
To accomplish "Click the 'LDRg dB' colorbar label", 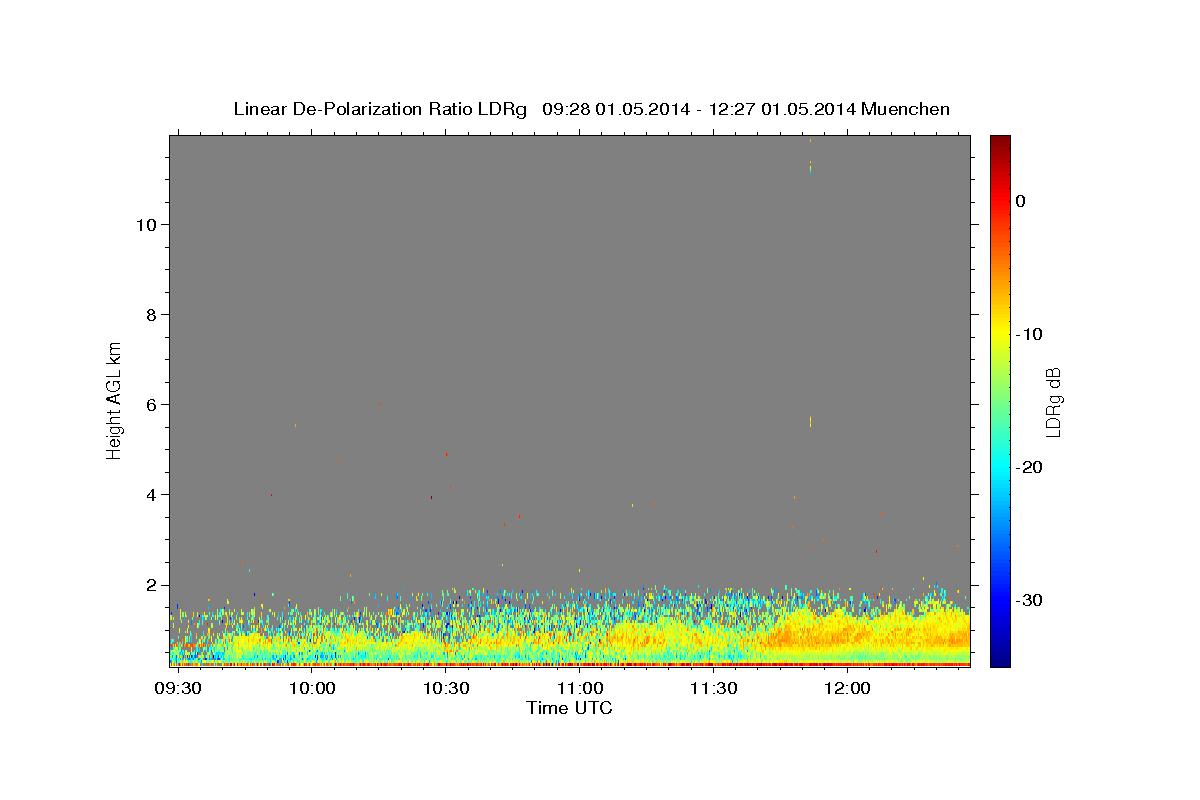I will tap(1053, 400).
